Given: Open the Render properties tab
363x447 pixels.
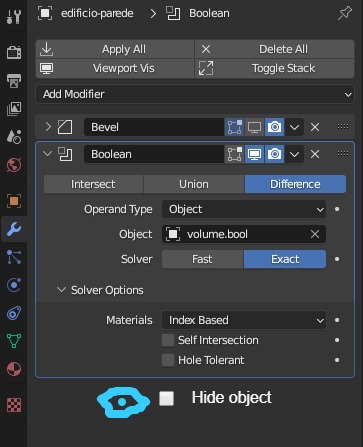Looking at the screenshot, I should click(x=14, y=52).
